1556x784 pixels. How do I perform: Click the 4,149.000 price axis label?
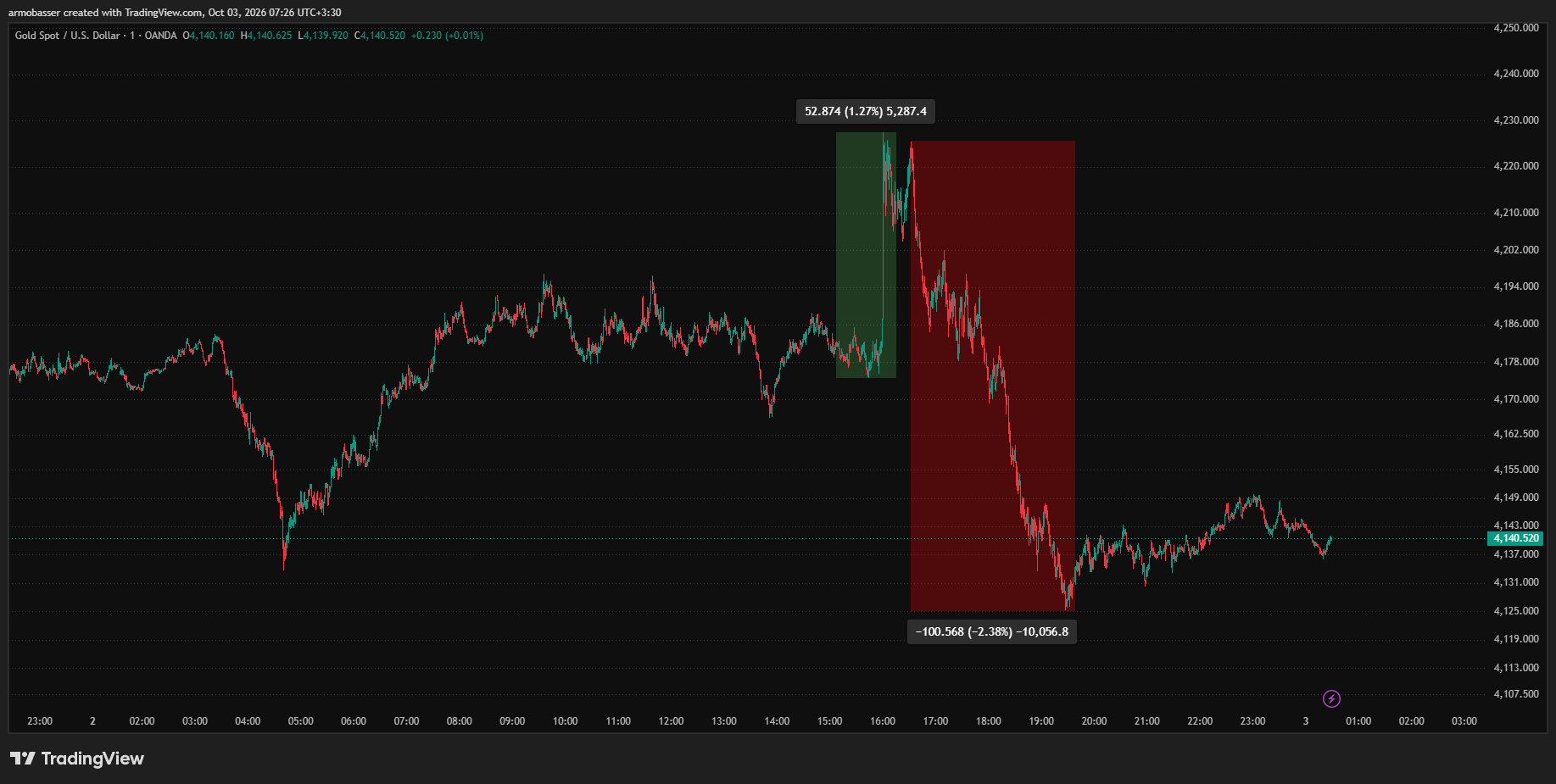[1516, 498]
